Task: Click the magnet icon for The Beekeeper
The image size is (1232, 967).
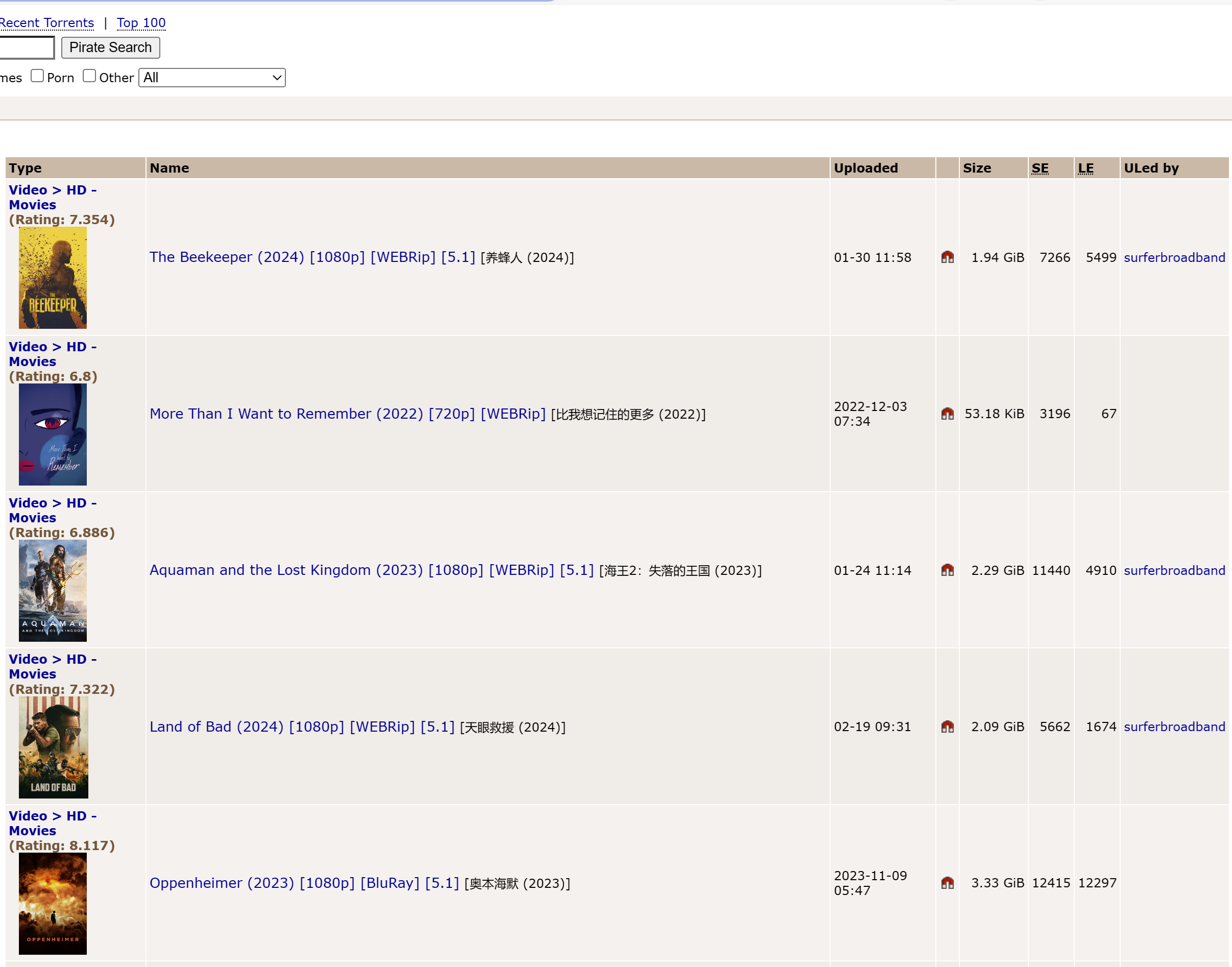Action: [947, 257]
